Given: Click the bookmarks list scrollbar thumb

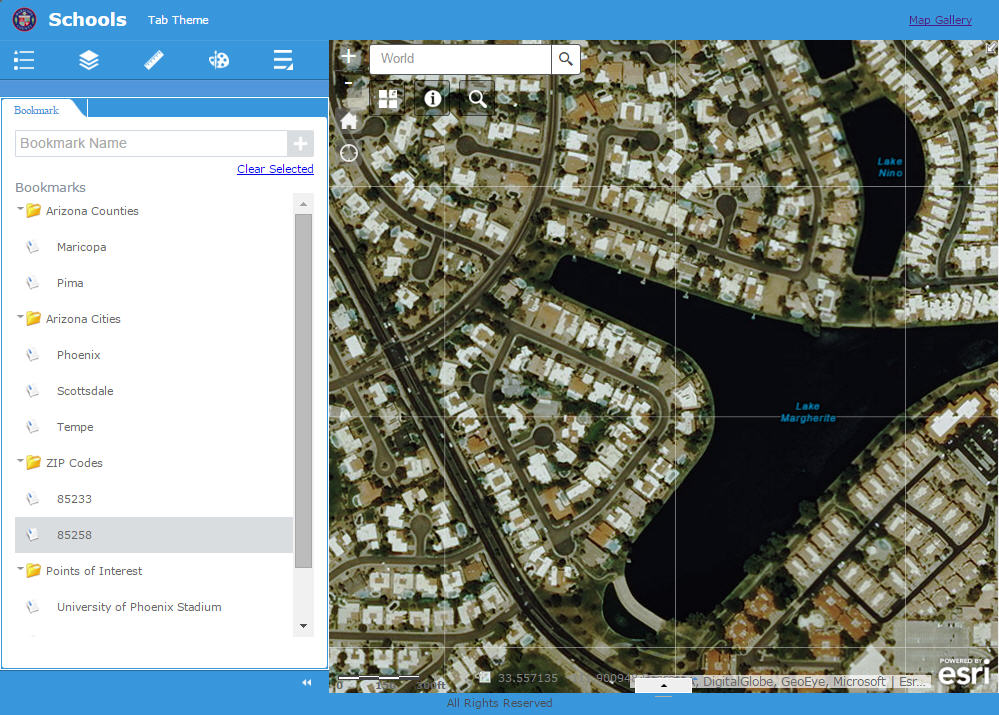Looking at the screenshot, I should pos(303,391).
